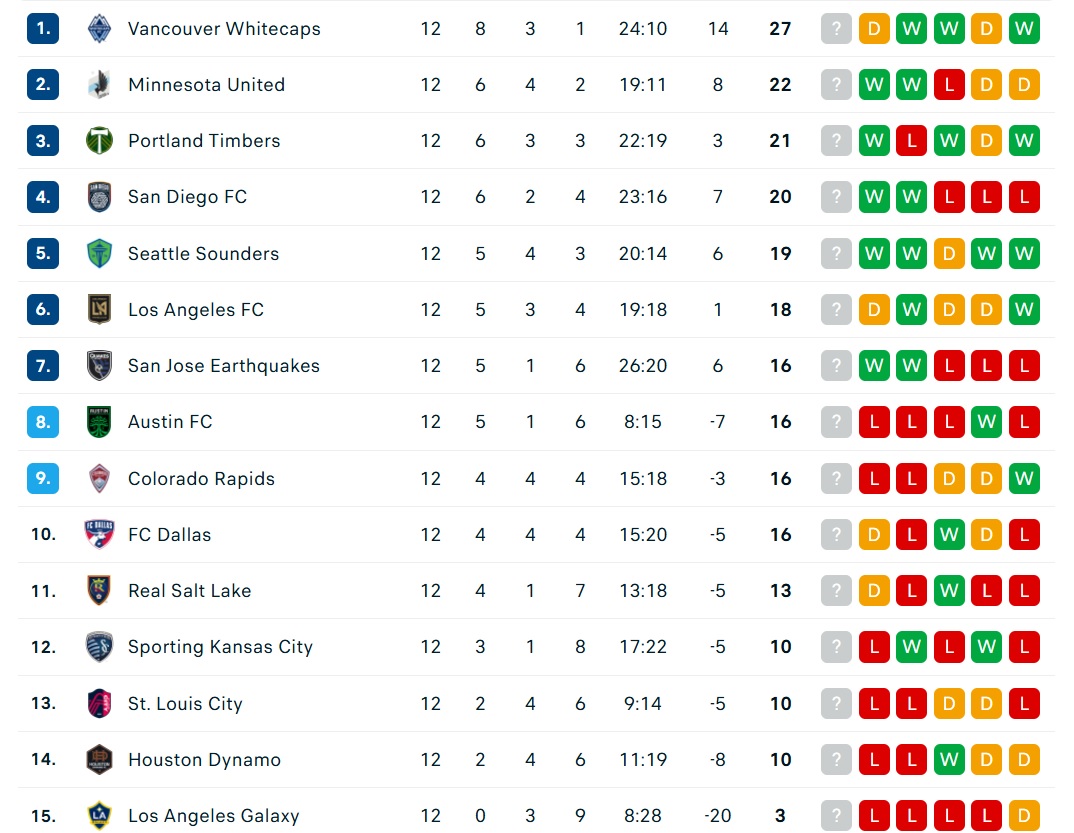Viewport: 1074px width, 833px height.
Task: Click Minnesota United's red L result badge
Action: pyautogui.click(x=949, y=85)
